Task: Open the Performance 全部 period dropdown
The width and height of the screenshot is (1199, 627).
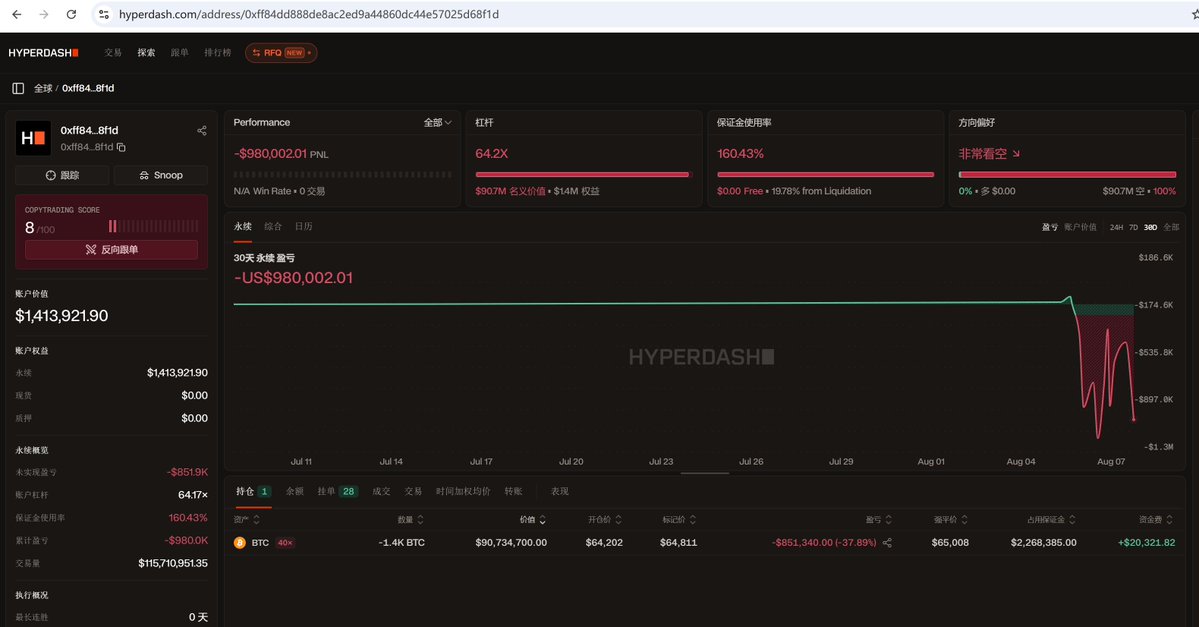Action: pos(437,122)
